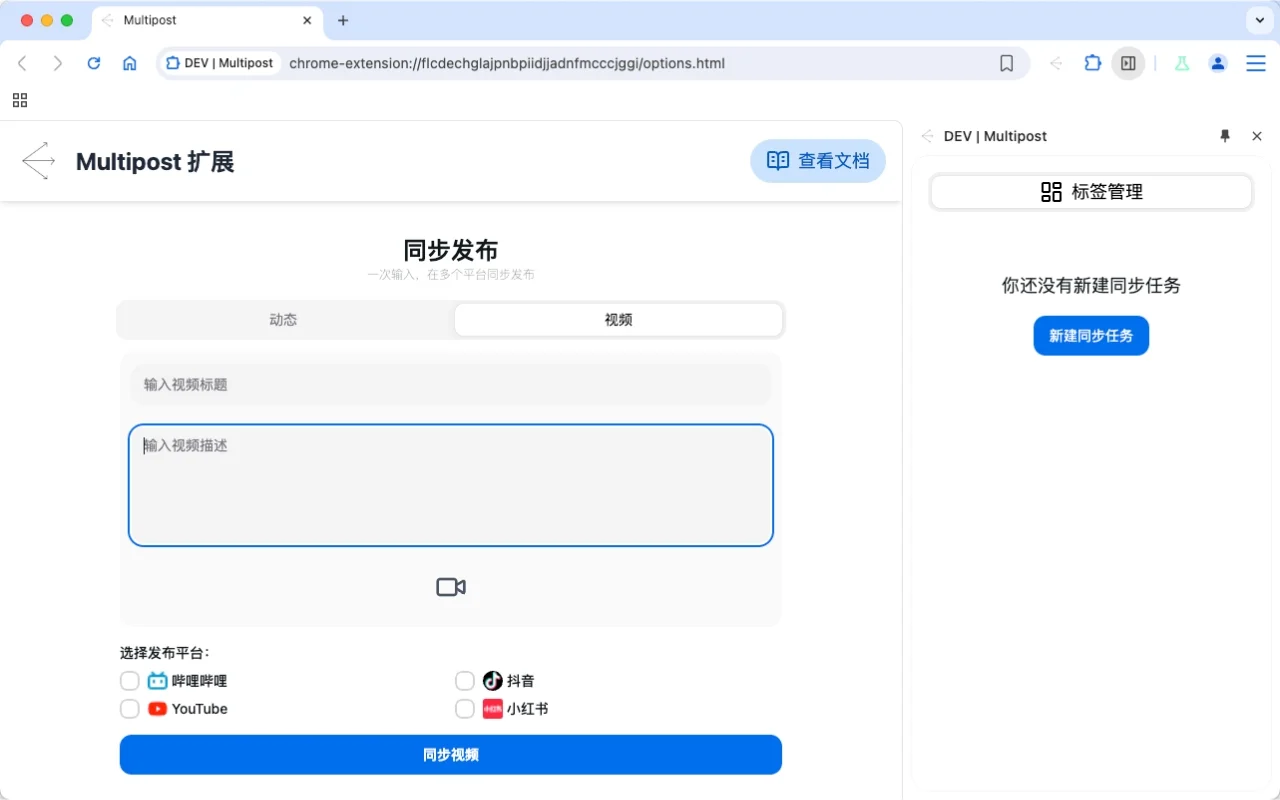Viewport: 1280px width, 800px height.
Task: Go to browser home page
Action: (130, 63)
